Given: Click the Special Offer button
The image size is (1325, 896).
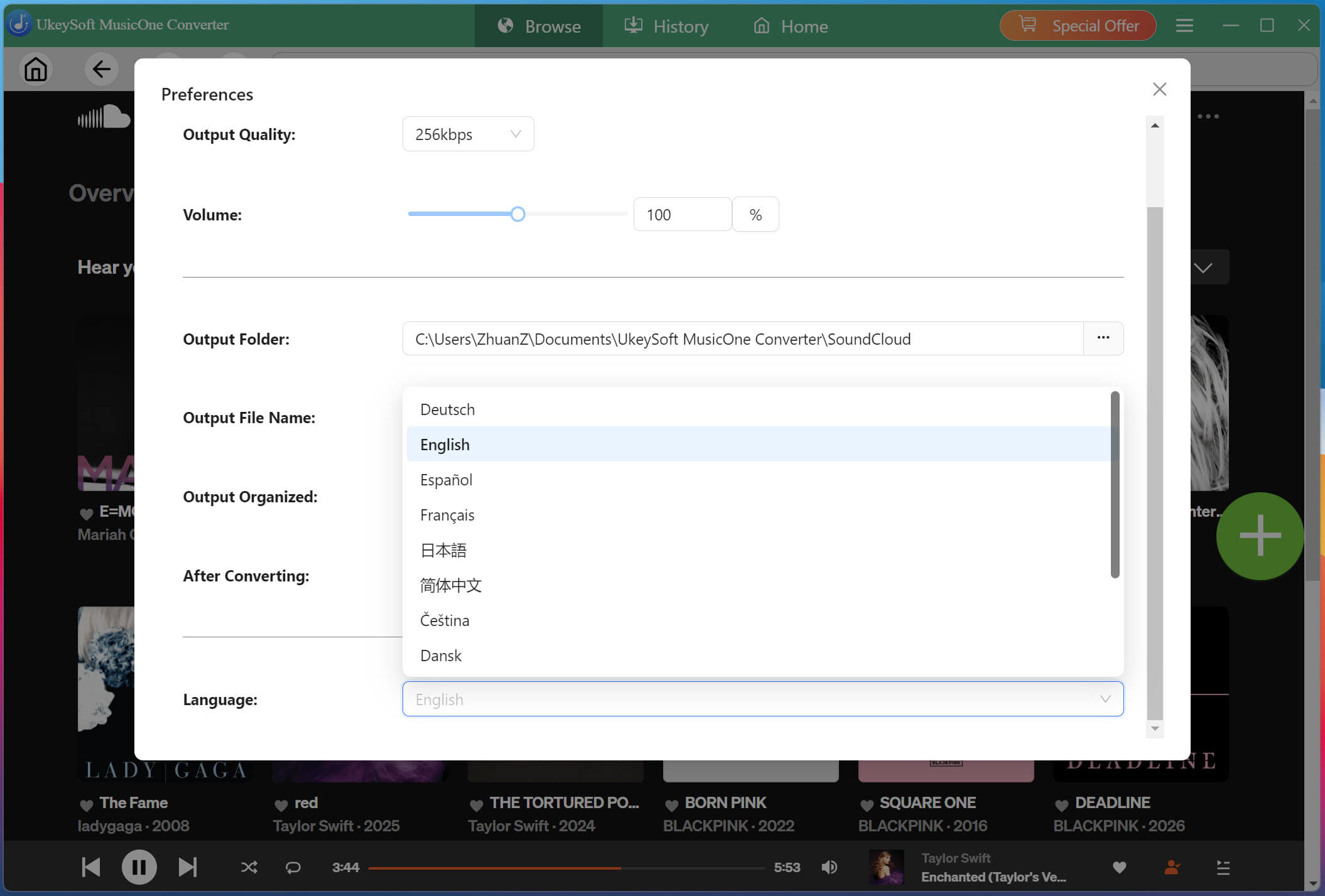Looking at the screenshot, I should pyautogui.click(x=1078, y=26).
